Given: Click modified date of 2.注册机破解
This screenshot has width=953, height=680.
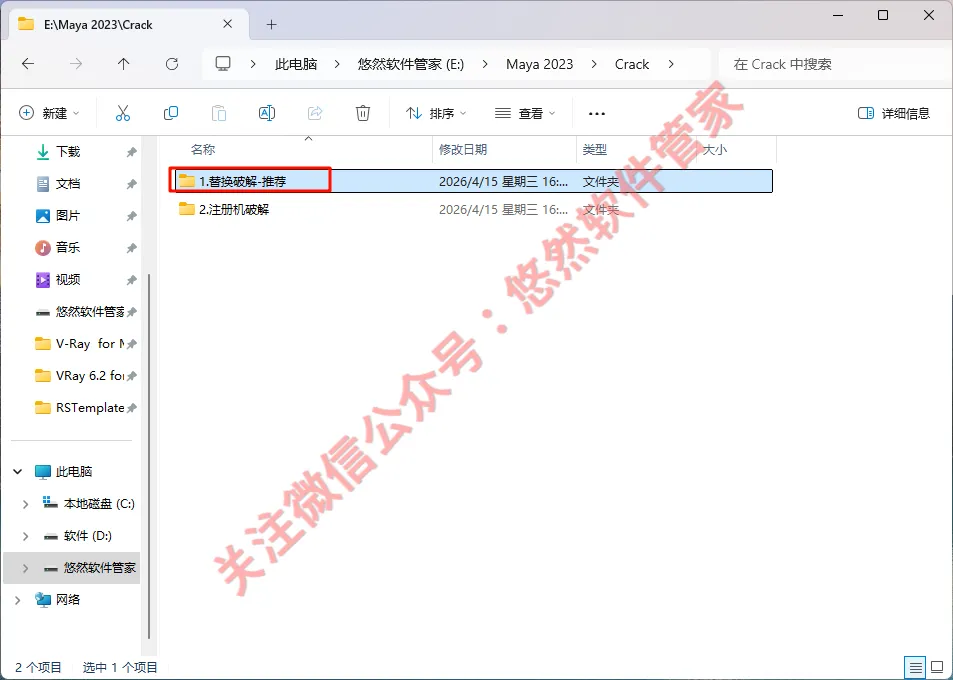Looking at the screenshot, I should 503,210.
